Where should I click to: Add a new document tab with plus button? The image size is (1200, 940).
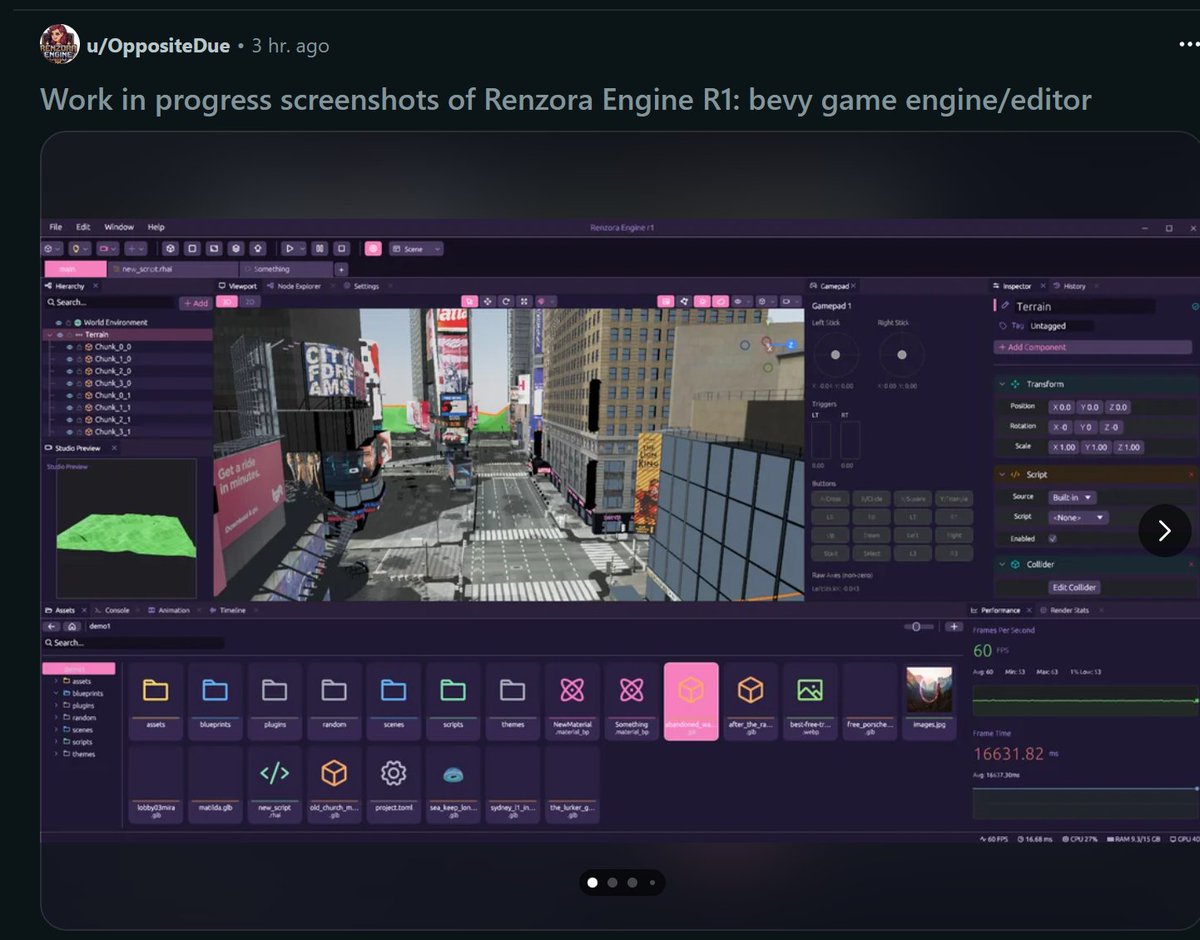[341, 269]
